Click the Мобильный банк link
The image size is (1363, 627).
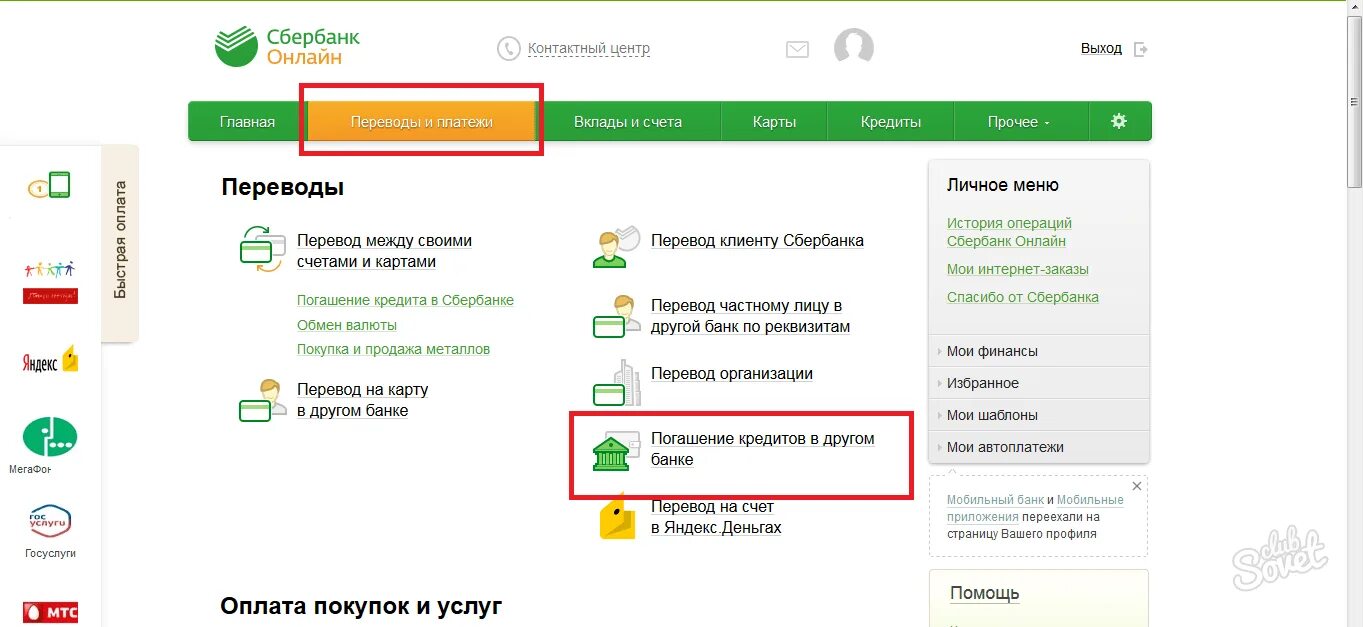point(995,500)
